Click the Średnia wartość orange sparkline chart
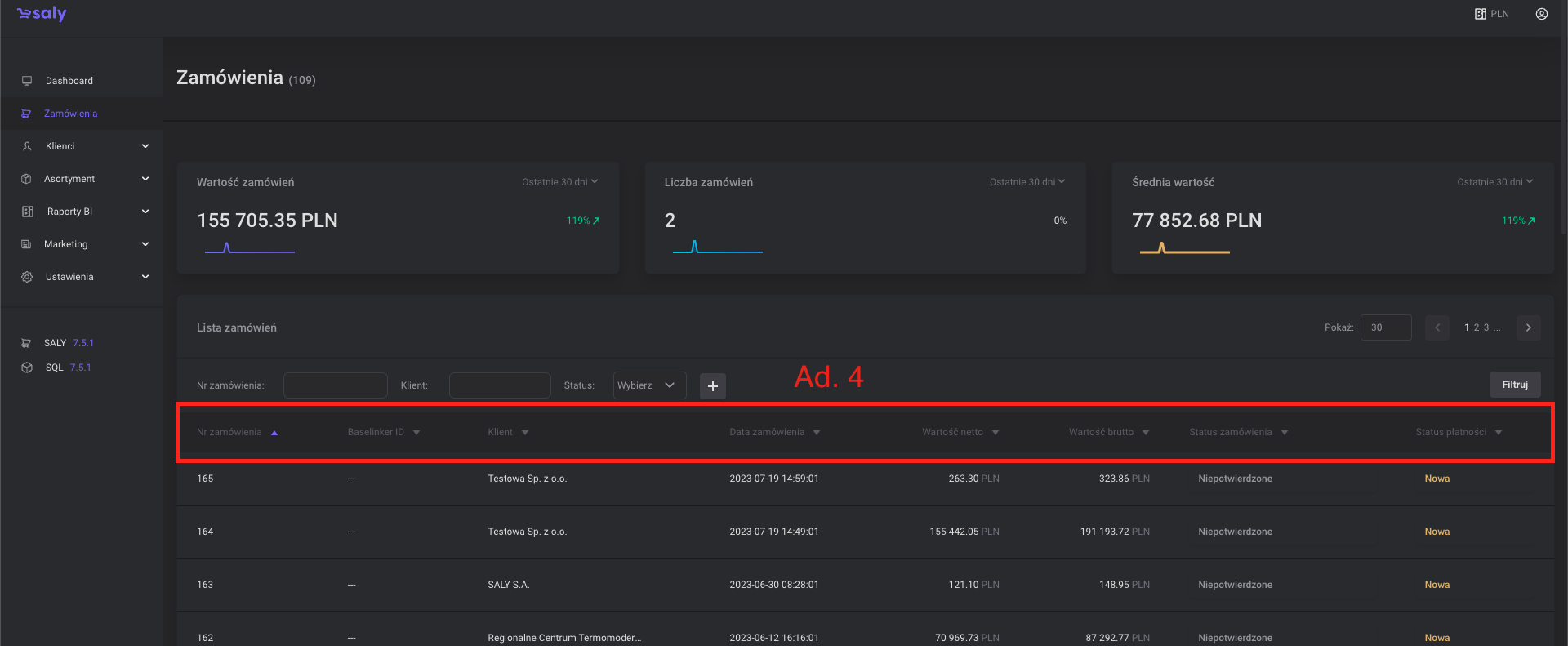The height and width of the screenshot is (646, 1568). tap(1184, 248)
